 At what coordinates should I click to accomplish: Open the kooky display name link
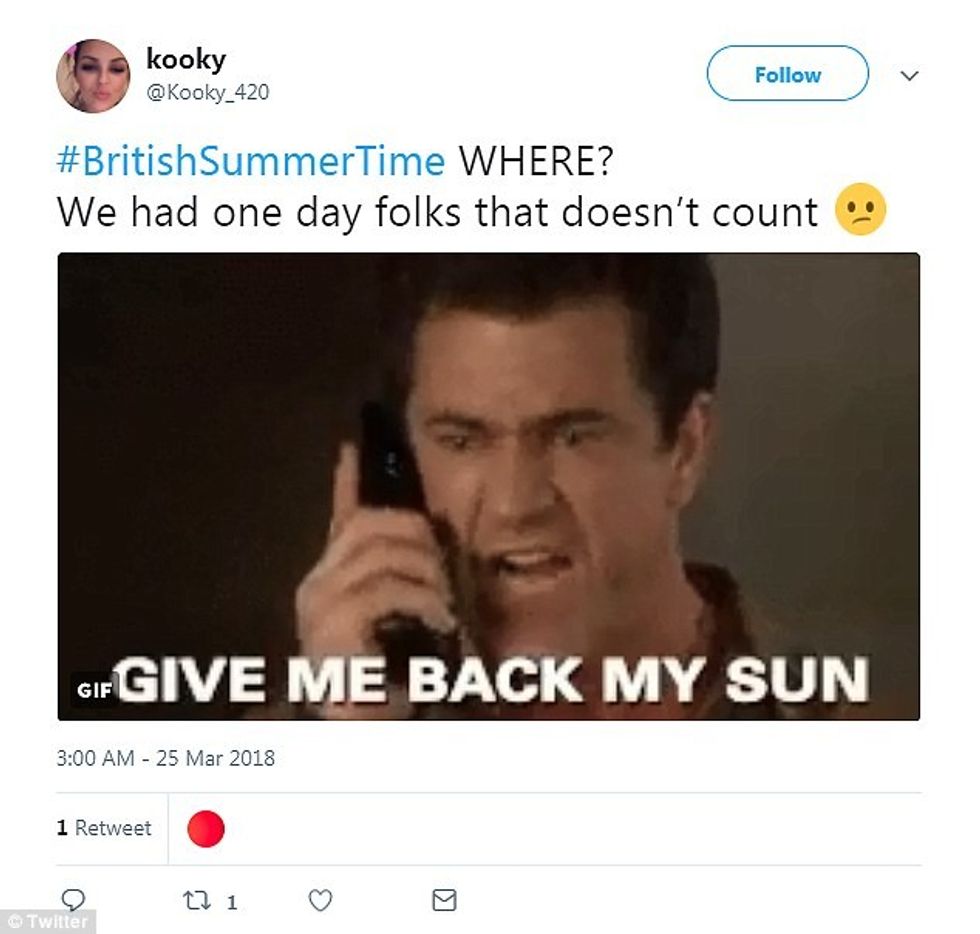[186, 59]
